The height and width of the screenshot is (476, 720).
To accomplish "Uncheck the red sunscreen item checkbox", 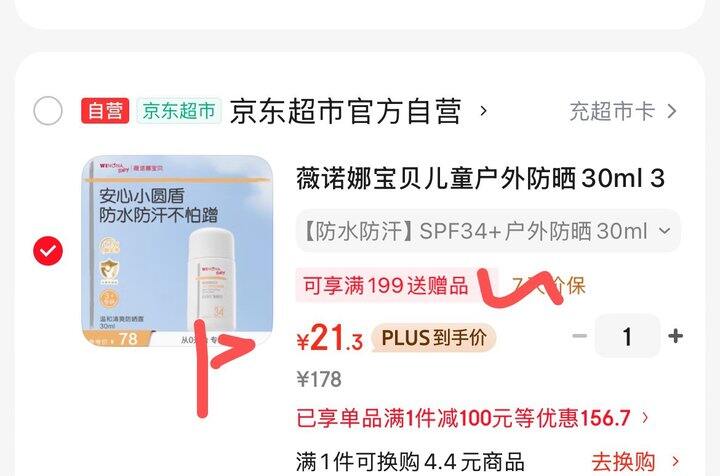I will coord(48,251).
